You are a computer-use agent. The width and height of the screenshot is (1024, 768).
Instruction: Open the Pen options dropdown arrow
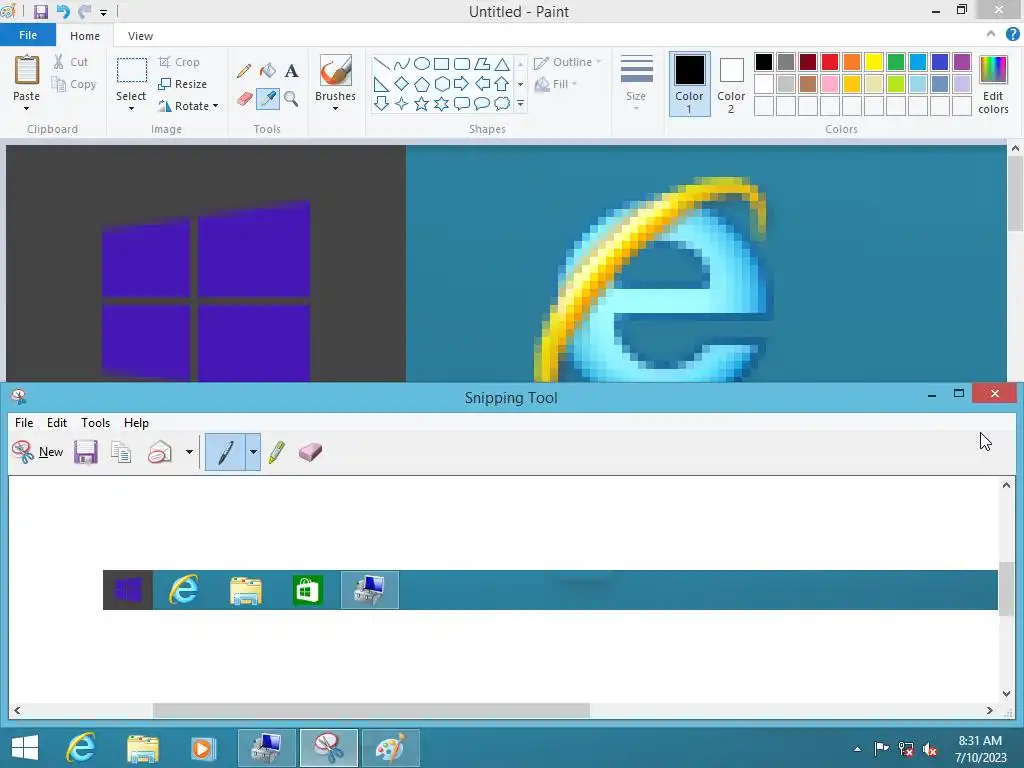coord(253,452)
